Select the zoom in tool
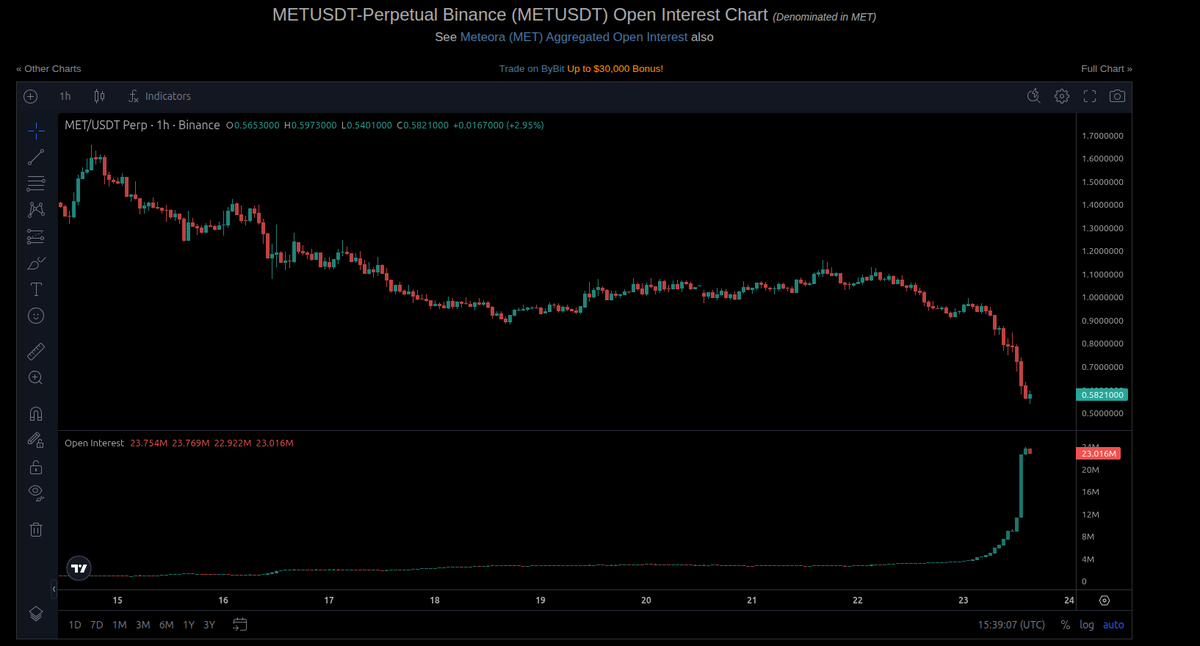The image size is (1200, 646). tap(36, 377)
